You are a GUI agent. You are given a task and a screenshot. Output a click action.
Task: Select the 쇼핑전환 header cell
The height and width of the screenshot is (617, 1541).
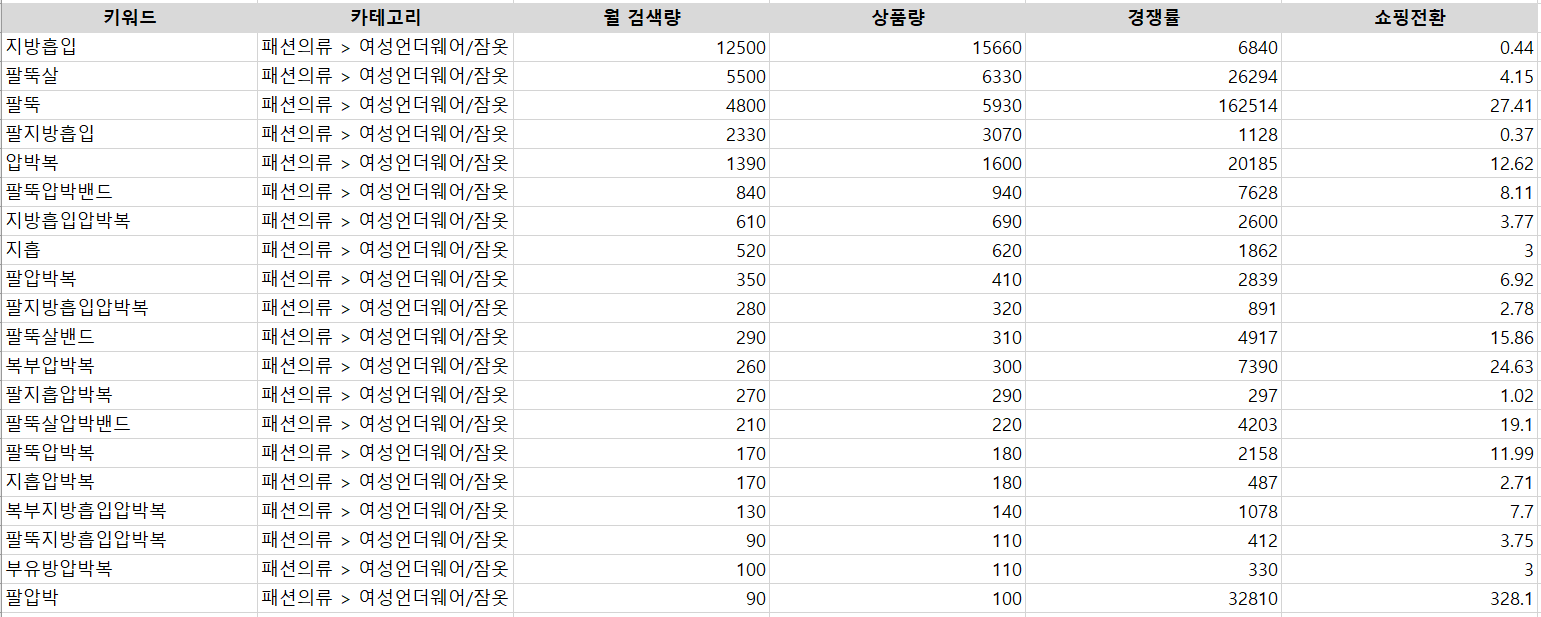coord(1409,18)
